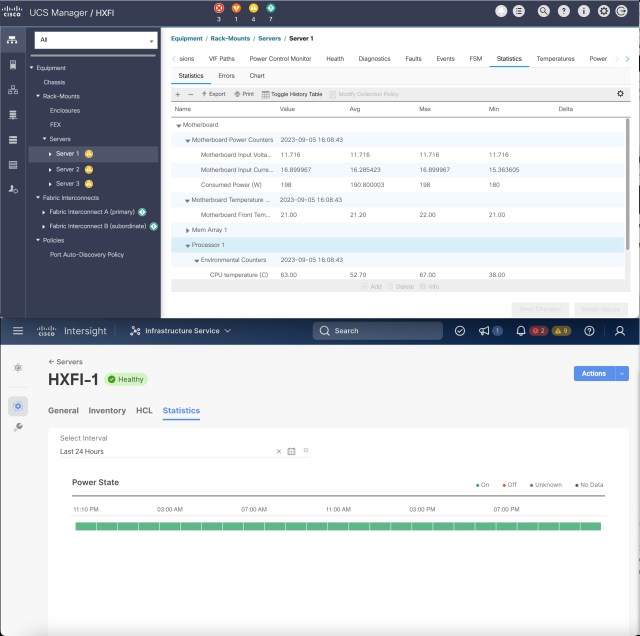640x636 pixels.
Task: Click the Intersight help question icon
Action: tap(589, 331)
